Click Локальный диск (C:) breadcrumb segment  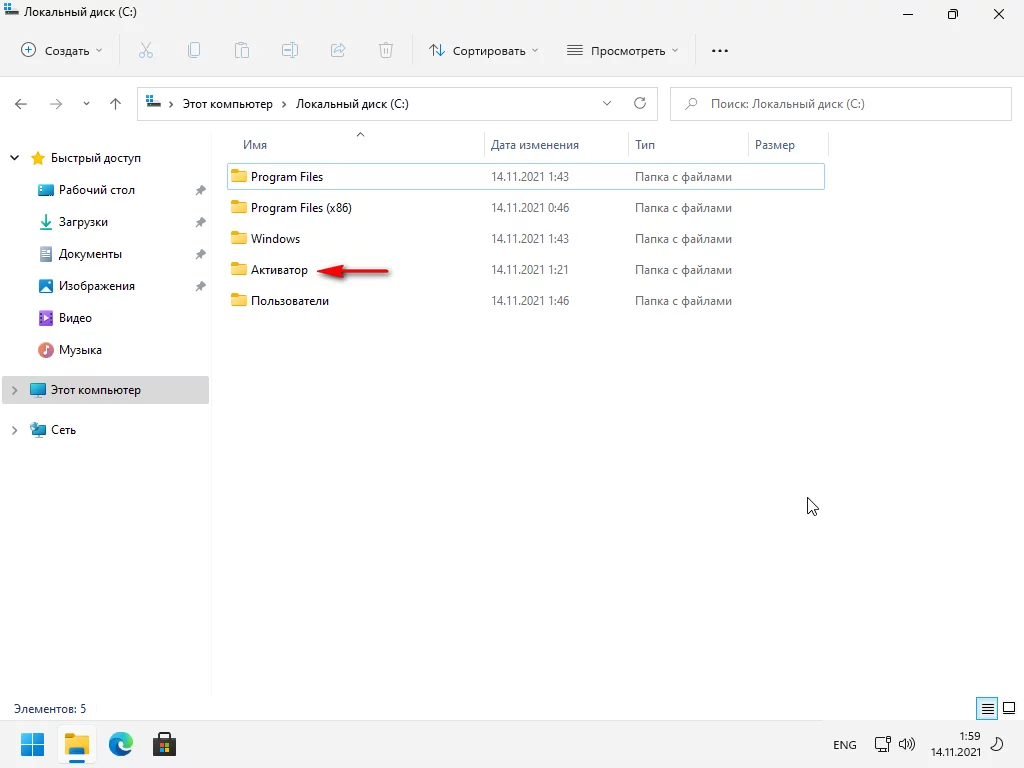(352, 104)
